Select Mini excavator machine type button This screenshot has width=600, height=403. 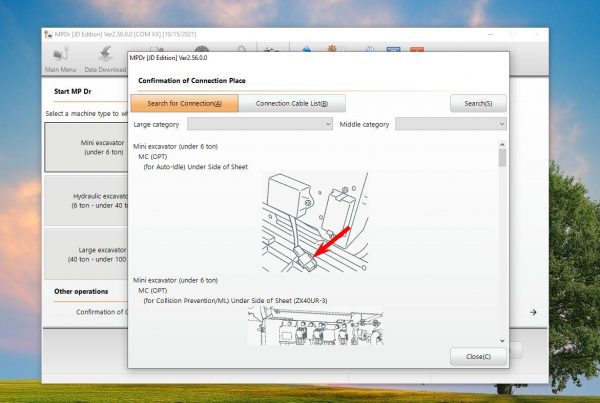86,147
